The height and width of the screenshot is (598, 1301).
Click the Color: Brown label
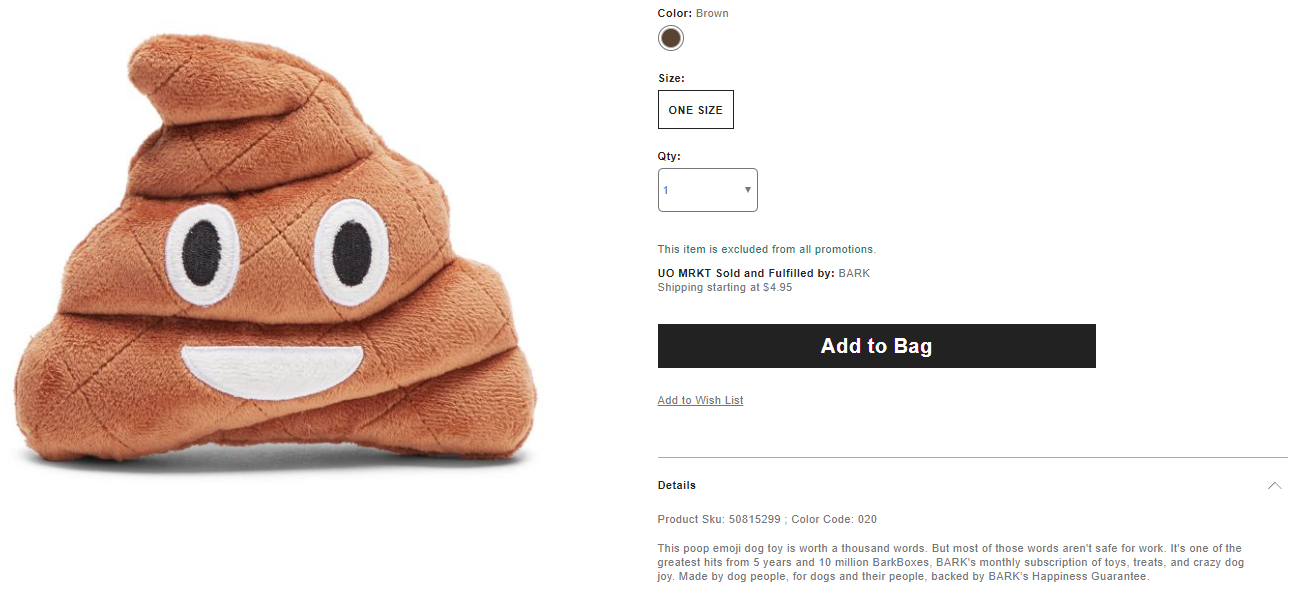pyautogui.click(x=693, y=14)
